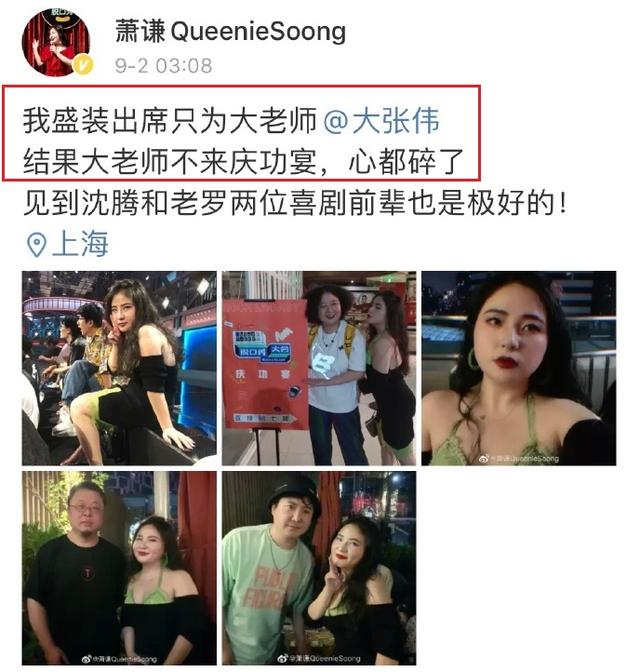640x672 pixels.
Task: Tap the 脱口秀大会 logo on poster
Action: pos(263,345)
